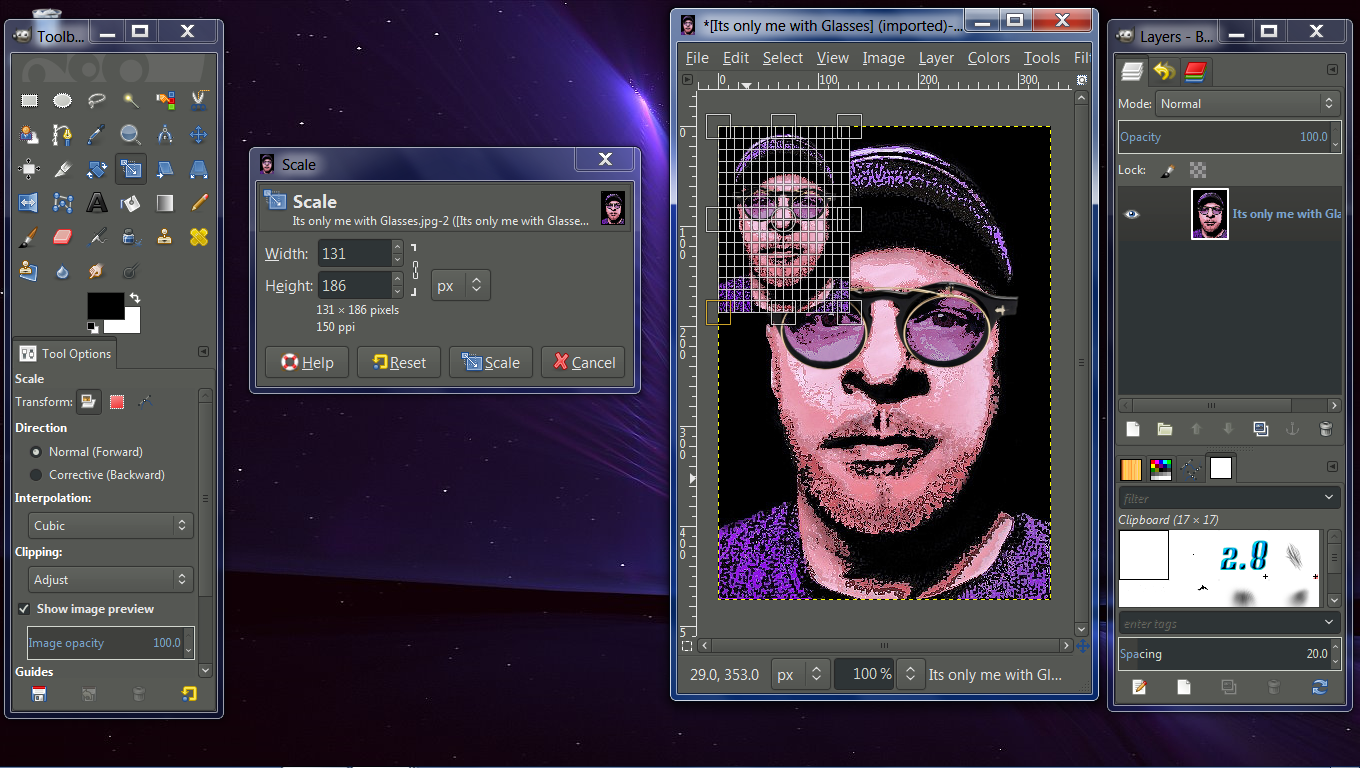Choose the Rotate tool
Image resolution: width=1360 pixels, height=768 pixels.
97,168
